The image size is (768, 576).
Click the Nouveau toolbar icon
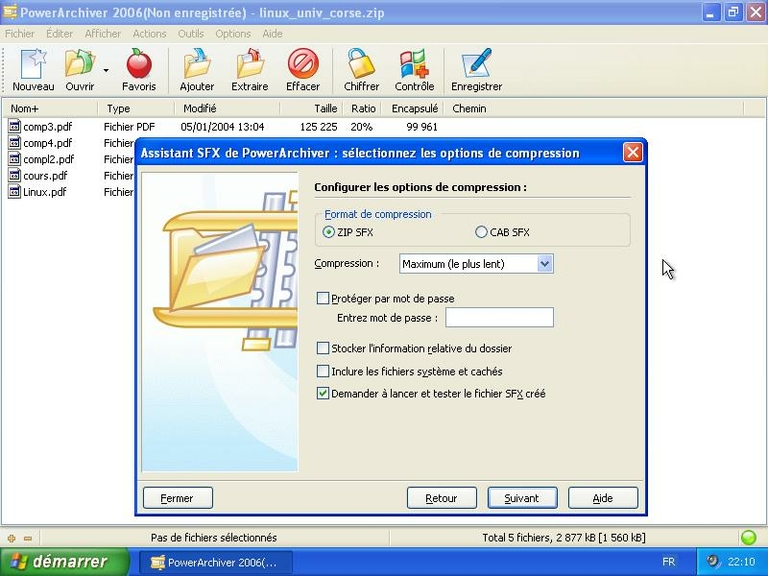coord(33,64)
